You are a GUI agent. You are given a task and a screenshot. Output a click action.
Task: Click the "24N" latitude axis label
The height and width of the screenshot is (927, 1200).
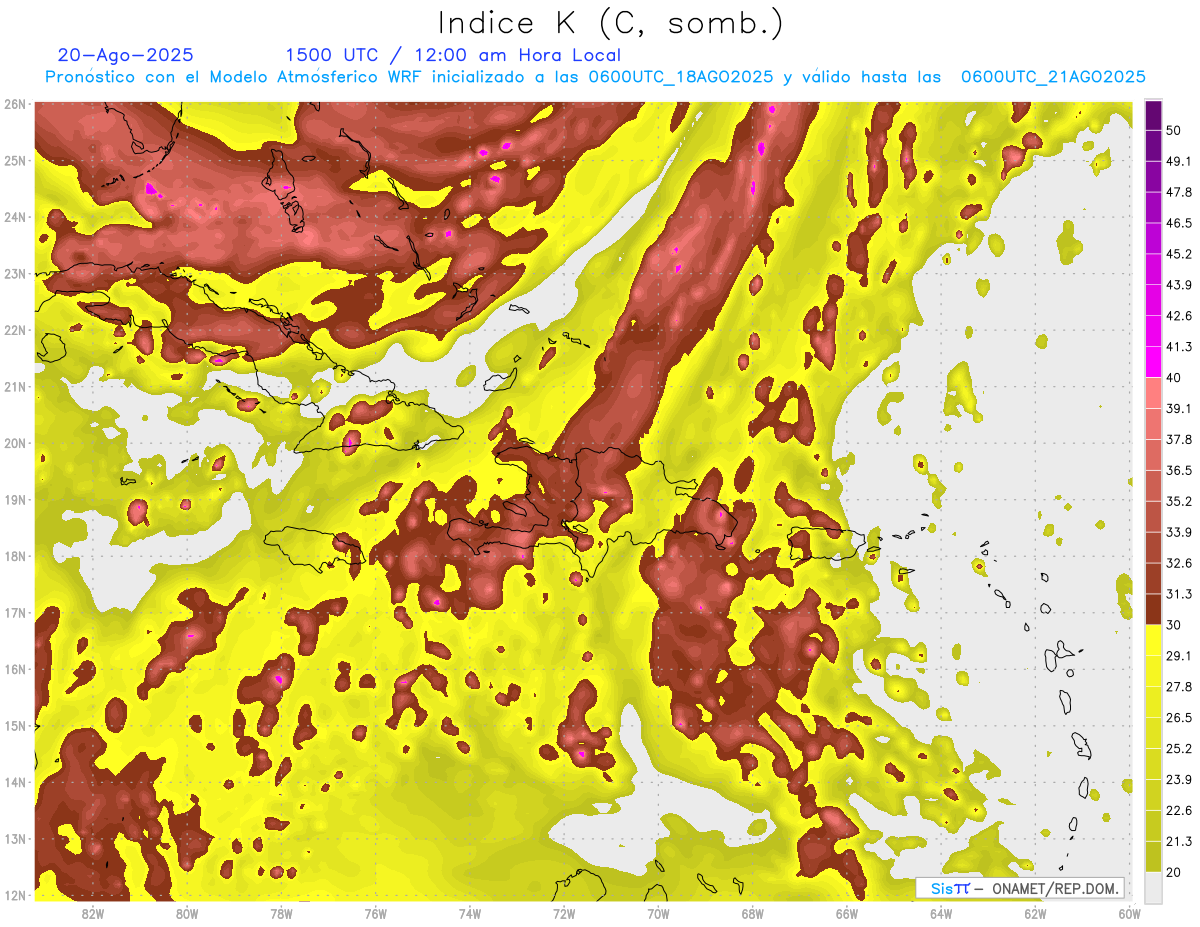(15, 217)
